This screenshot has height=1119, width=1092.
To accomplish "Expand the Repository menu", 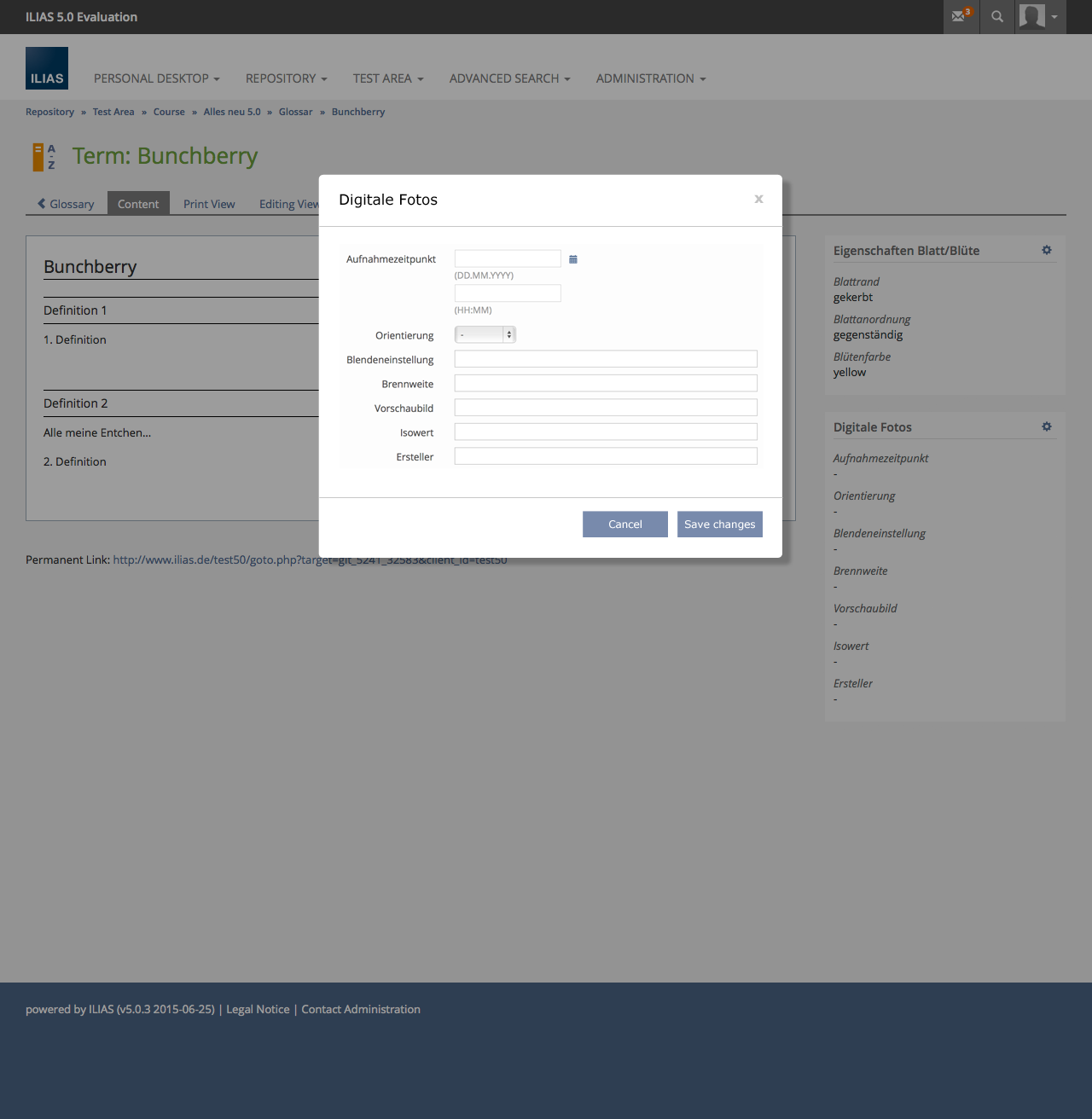I will tap(286, 78).
